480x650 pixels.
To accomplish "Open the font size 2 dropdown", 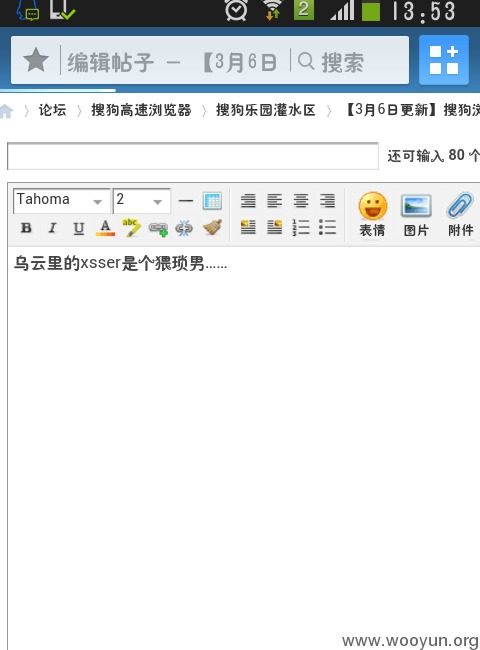I will [x=142, y=201].
